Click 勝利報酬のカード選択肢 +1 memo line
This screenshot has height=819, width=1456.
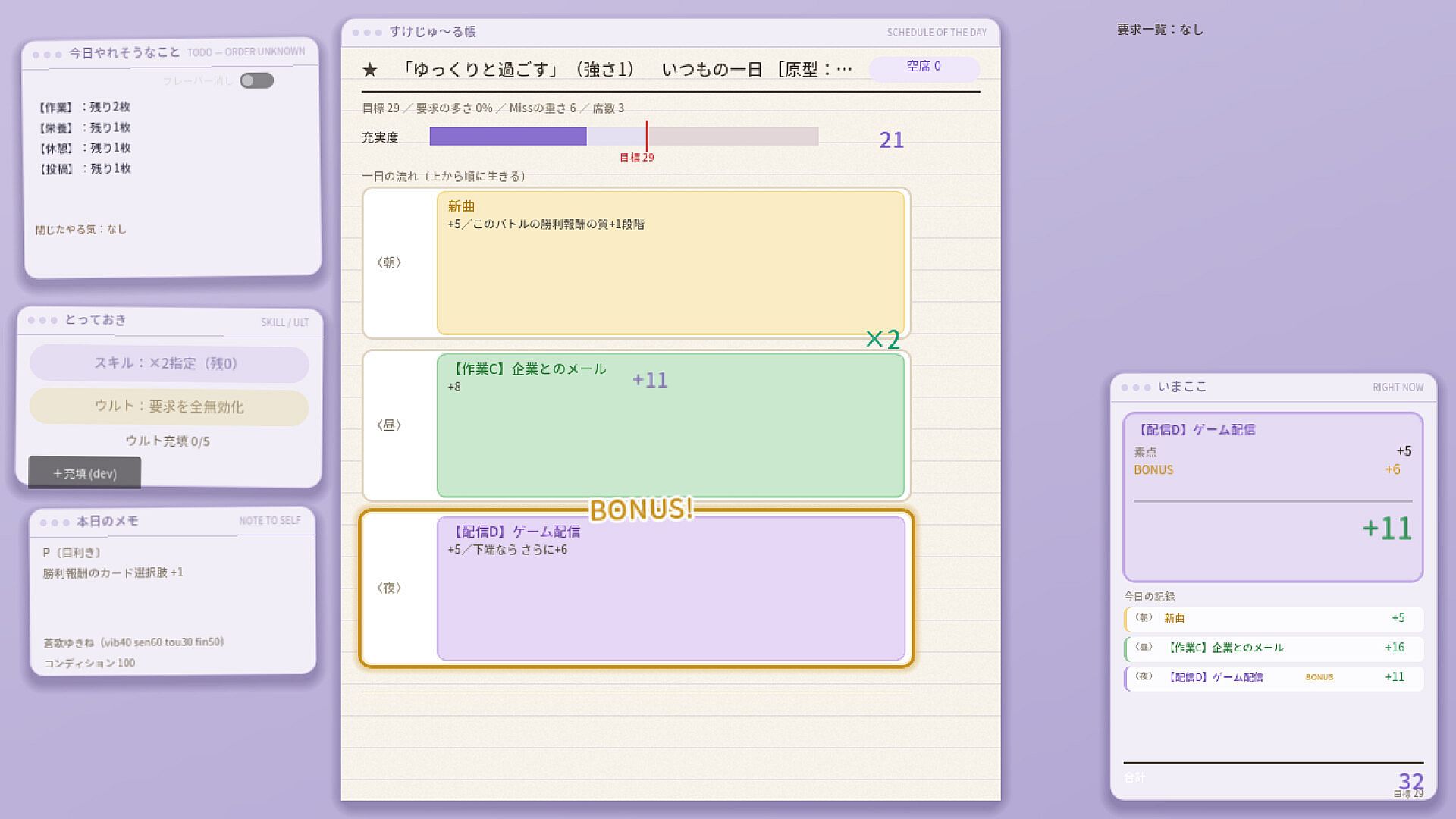tap(113, 573)
